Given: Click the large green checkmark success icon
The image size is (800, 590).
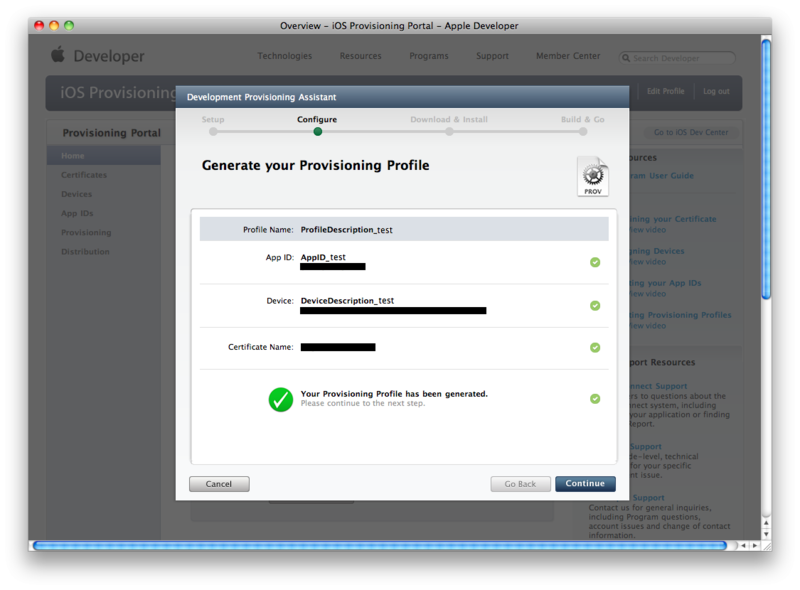Looking at the screenshot, I should 281,400.
